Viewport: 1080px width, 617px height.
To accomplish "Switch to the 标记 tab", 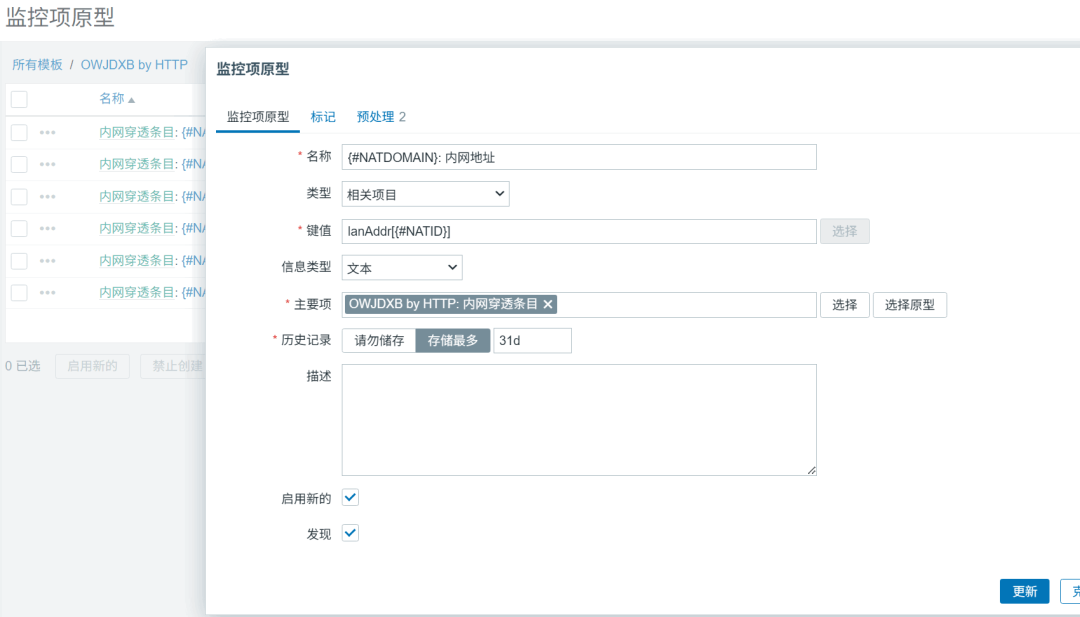I will click(323, 116).
